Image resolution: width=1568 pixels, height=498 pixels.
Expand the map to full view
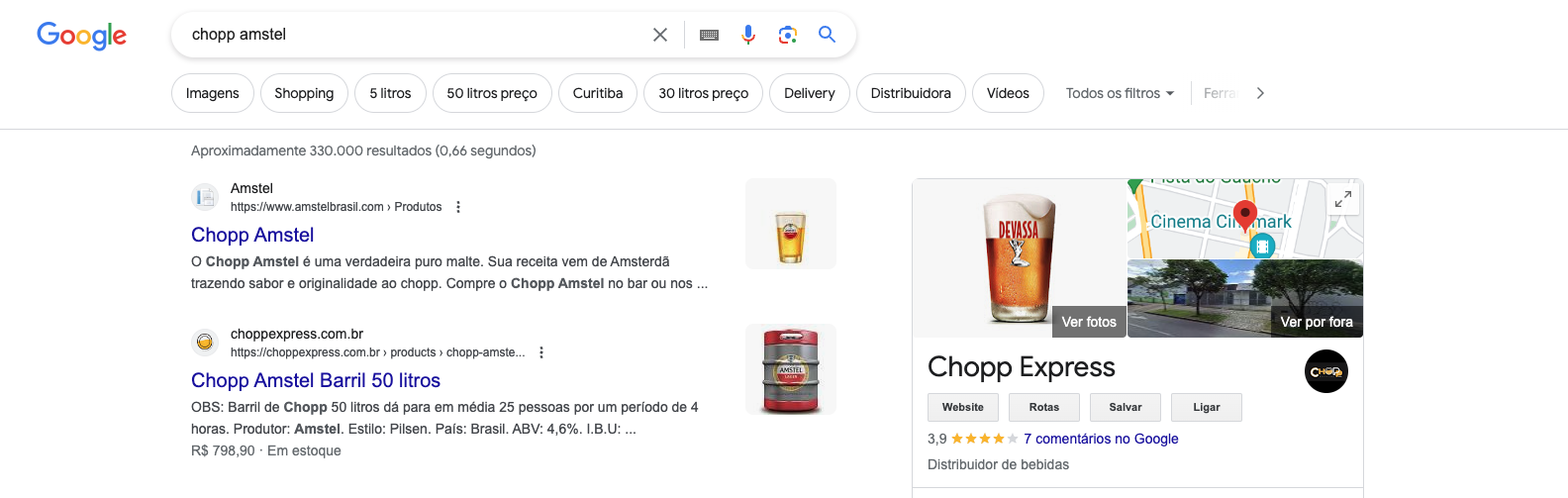coord(1343,199)
